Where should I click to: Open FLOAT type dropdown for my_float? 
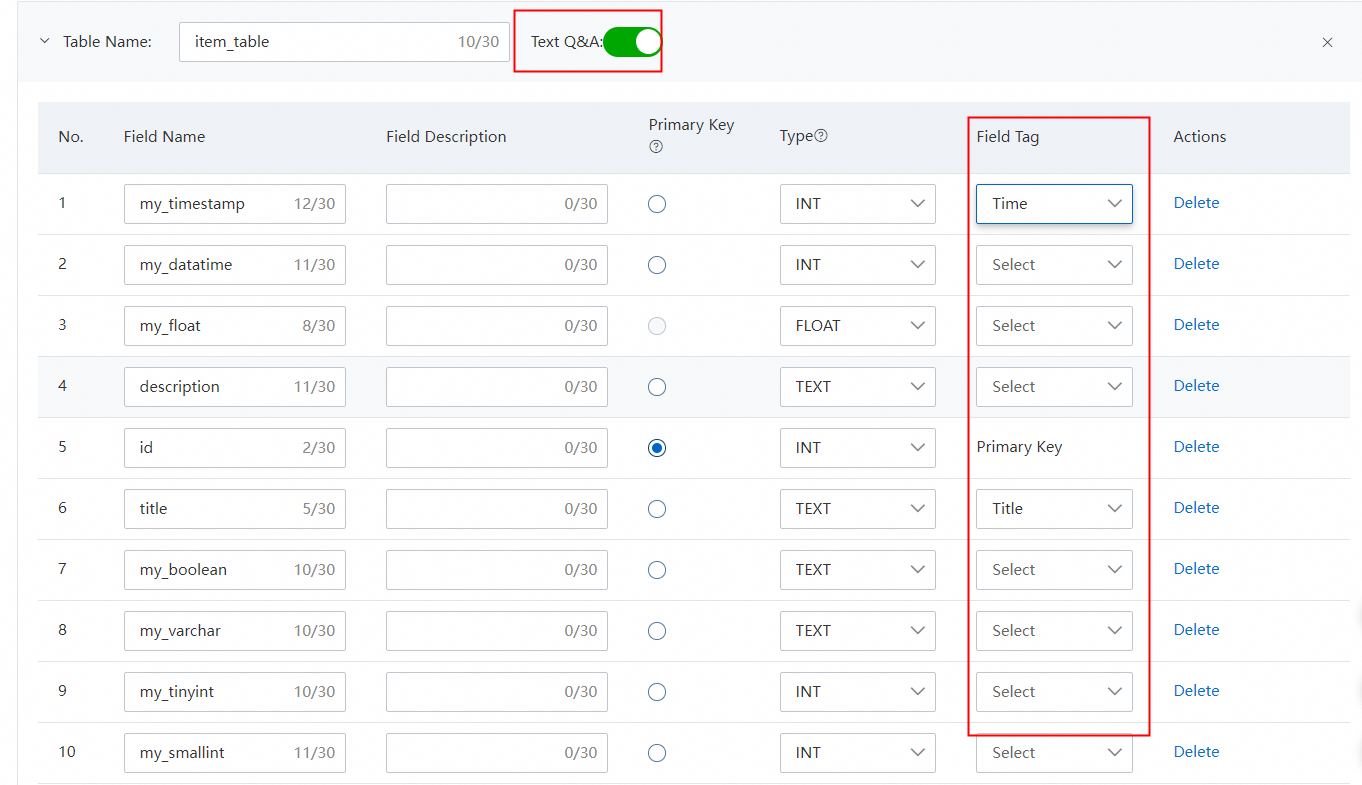point(858,326)
